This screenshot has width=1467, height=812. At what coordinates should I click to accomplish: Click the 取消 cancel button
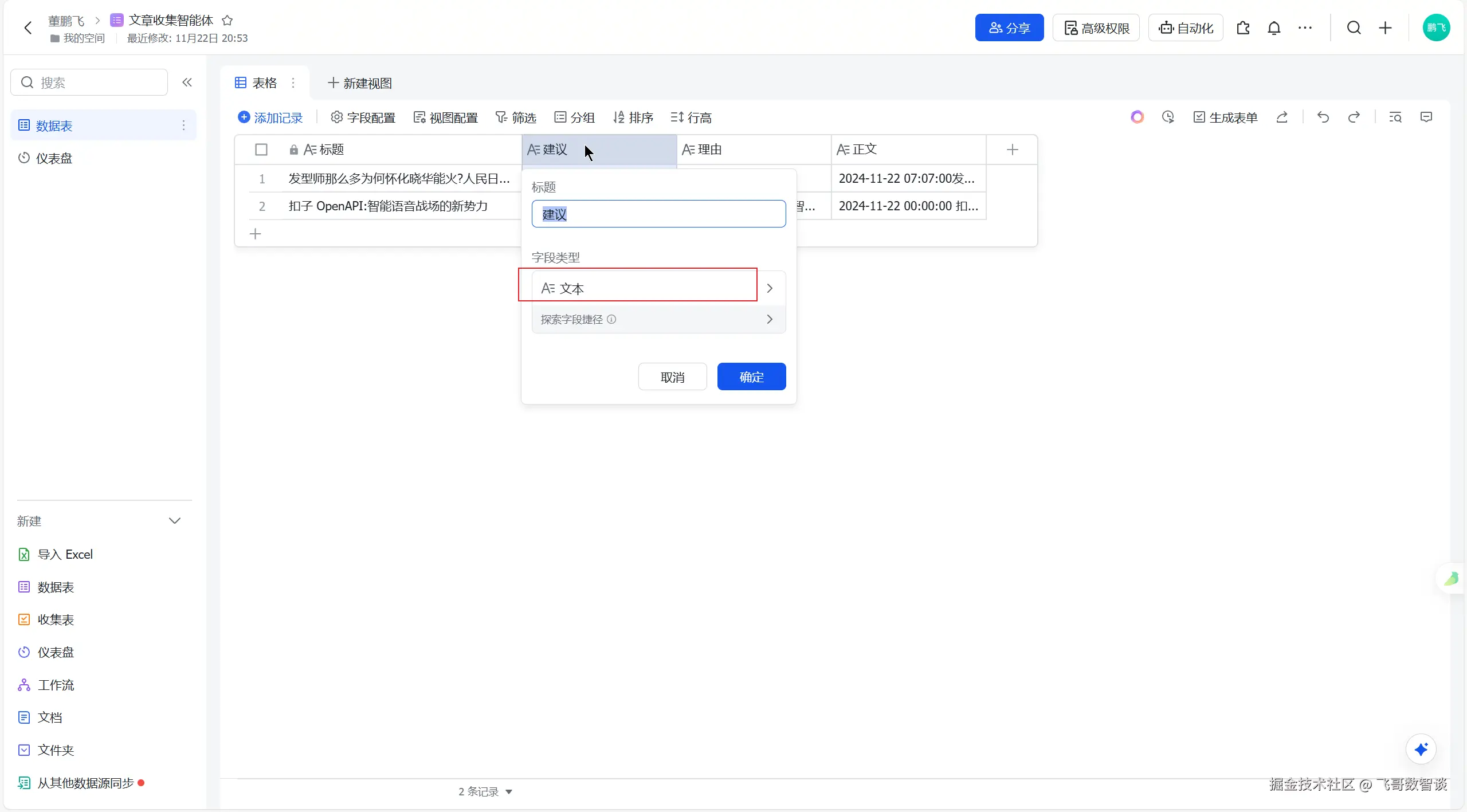[672, 377]
